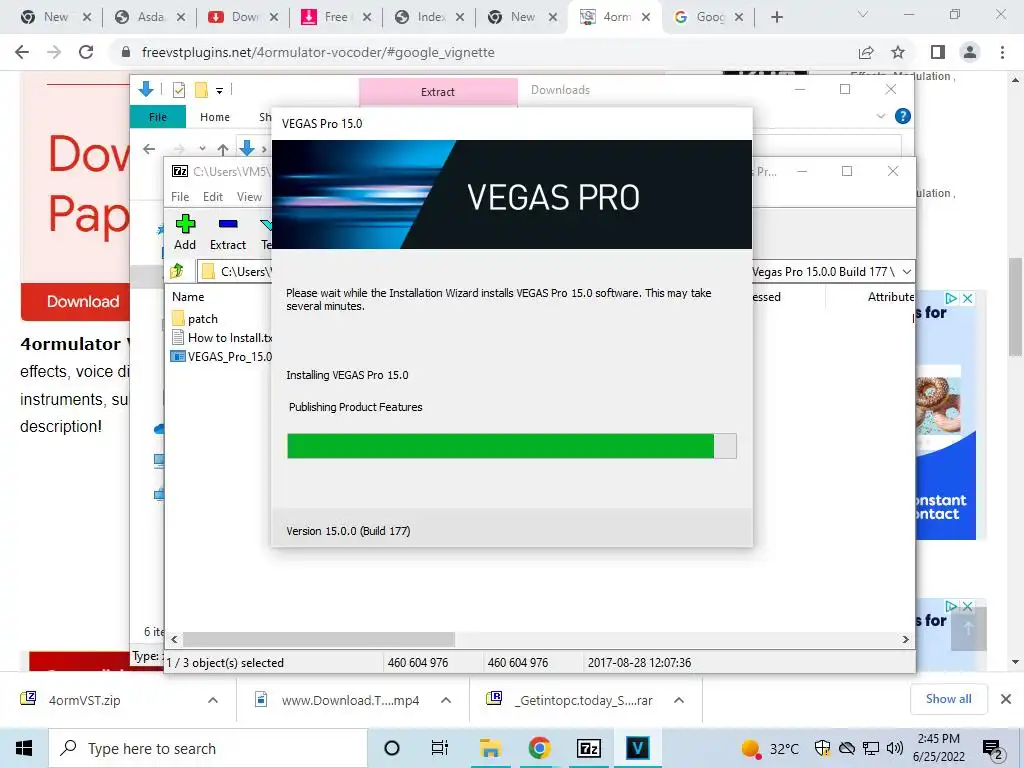Share this page via Chrome share icon

866,52
